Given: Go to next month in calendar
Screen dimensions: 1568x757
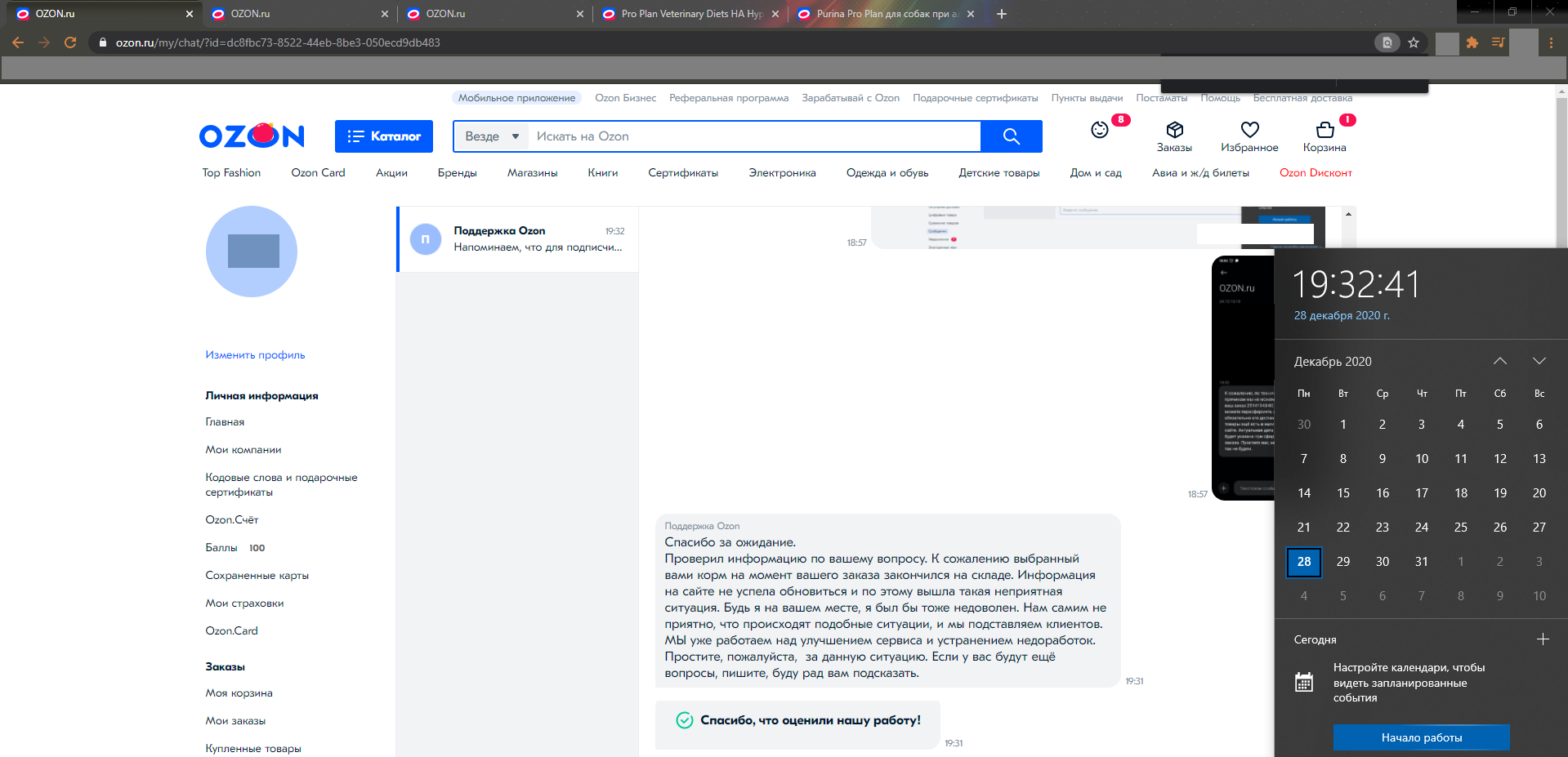Looking at the screenshot, I should tap(1539, 361).
